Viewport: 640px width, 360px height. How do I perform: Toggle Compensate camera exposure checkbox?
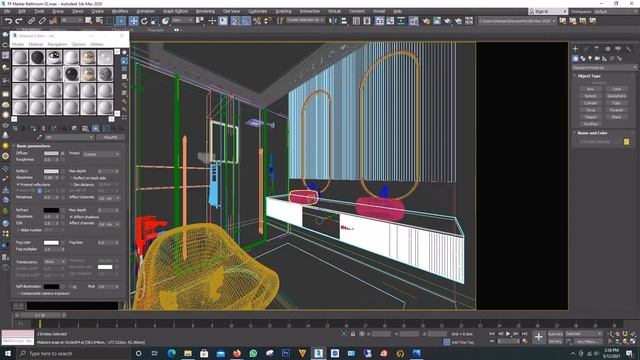coord(18,293)
